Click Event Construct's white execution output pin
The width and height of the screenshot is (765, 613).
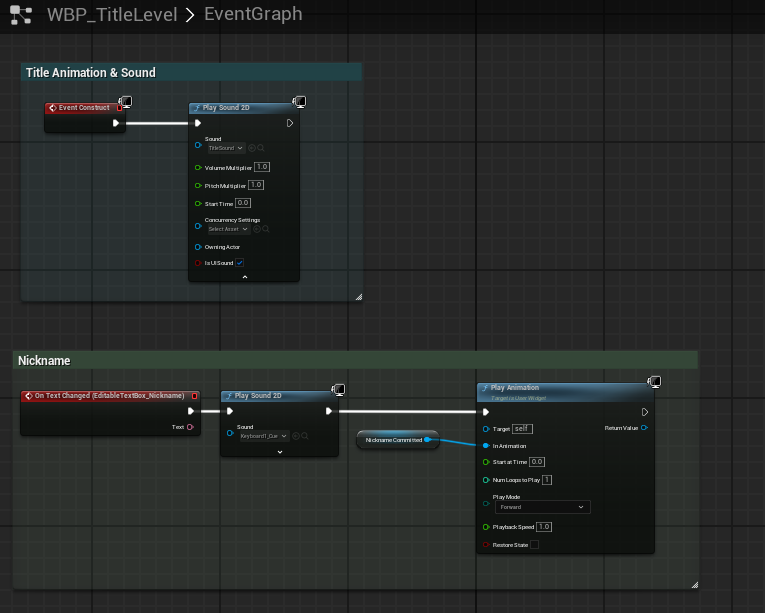pos(116,123)
